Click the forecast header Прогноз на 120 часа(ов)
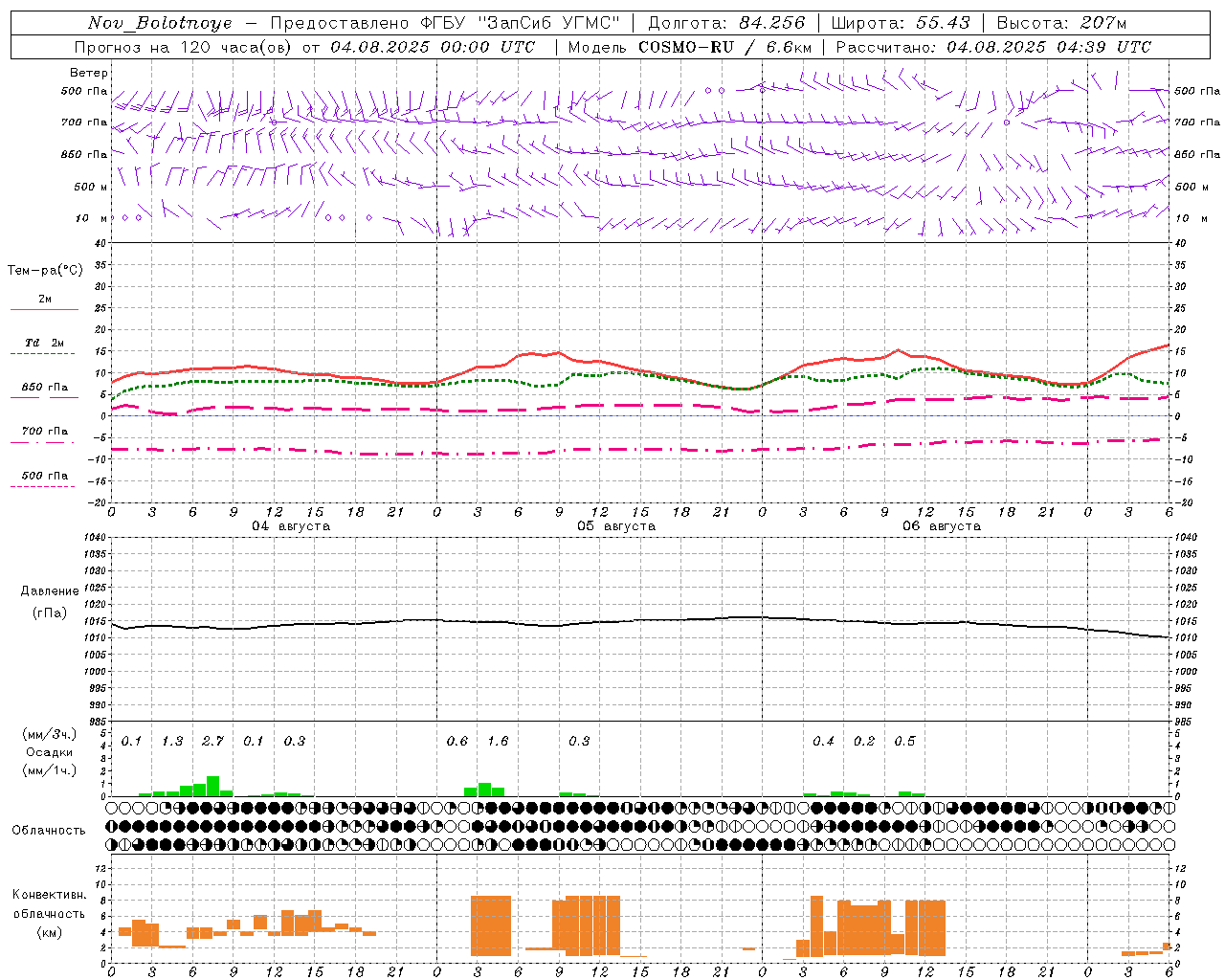The image size is (1225, 980). 185,47
